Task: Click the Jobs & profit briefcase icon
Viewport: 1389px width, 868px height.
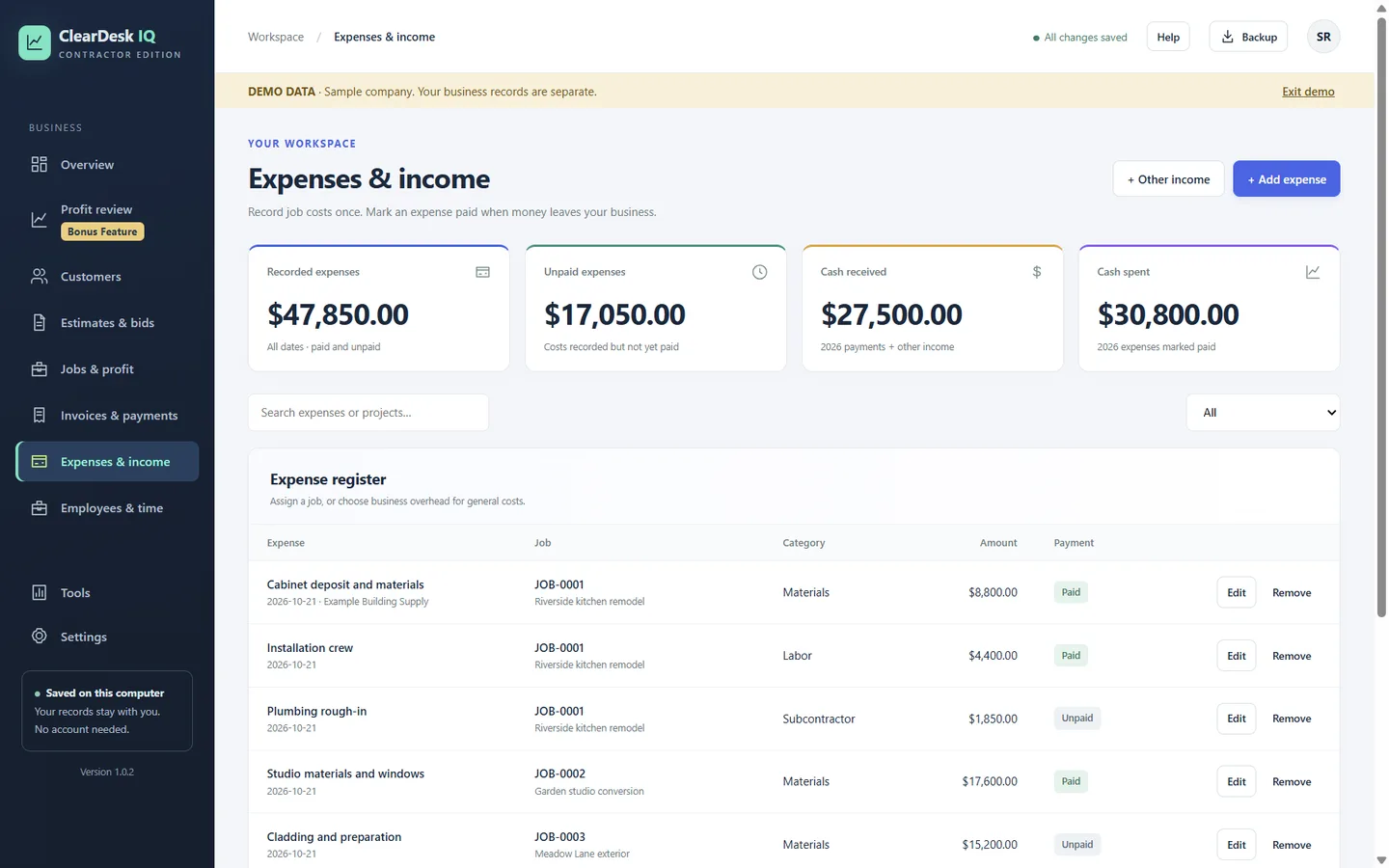Action: coord(39,369)
